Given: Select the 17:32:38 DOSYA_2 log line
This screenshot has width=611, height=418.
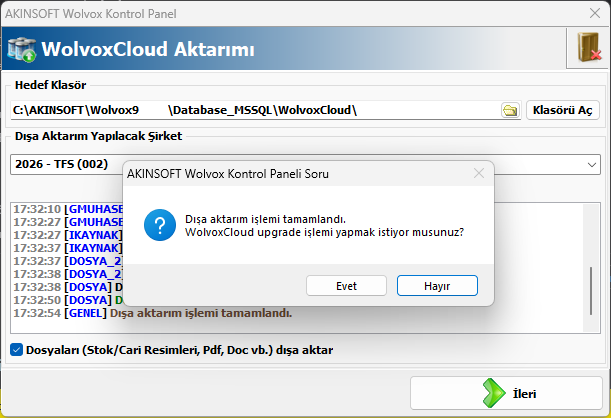Looking at the screenshot, I should [x=68, y=274].
